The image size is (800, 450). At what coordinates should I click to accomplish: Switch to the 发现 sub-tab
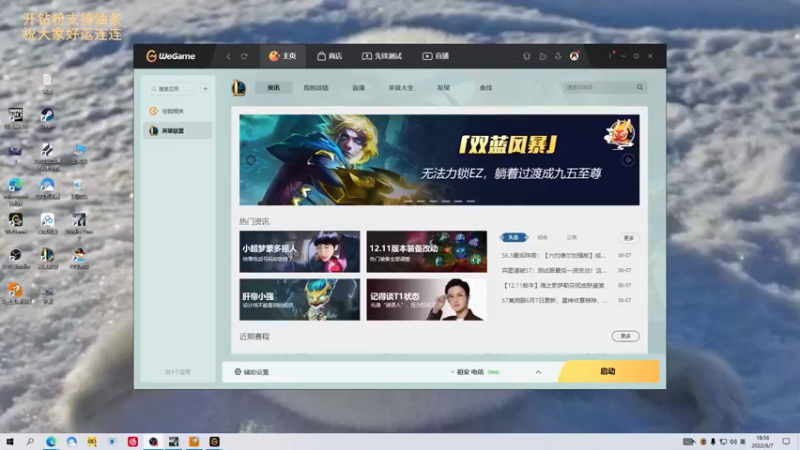[x=443, y=88]
